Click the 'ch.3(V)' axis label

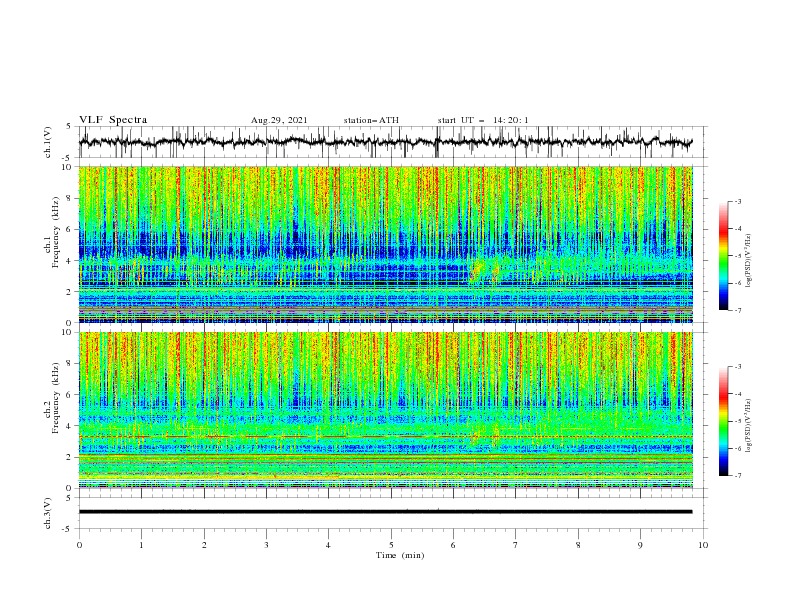coord(48,513)
